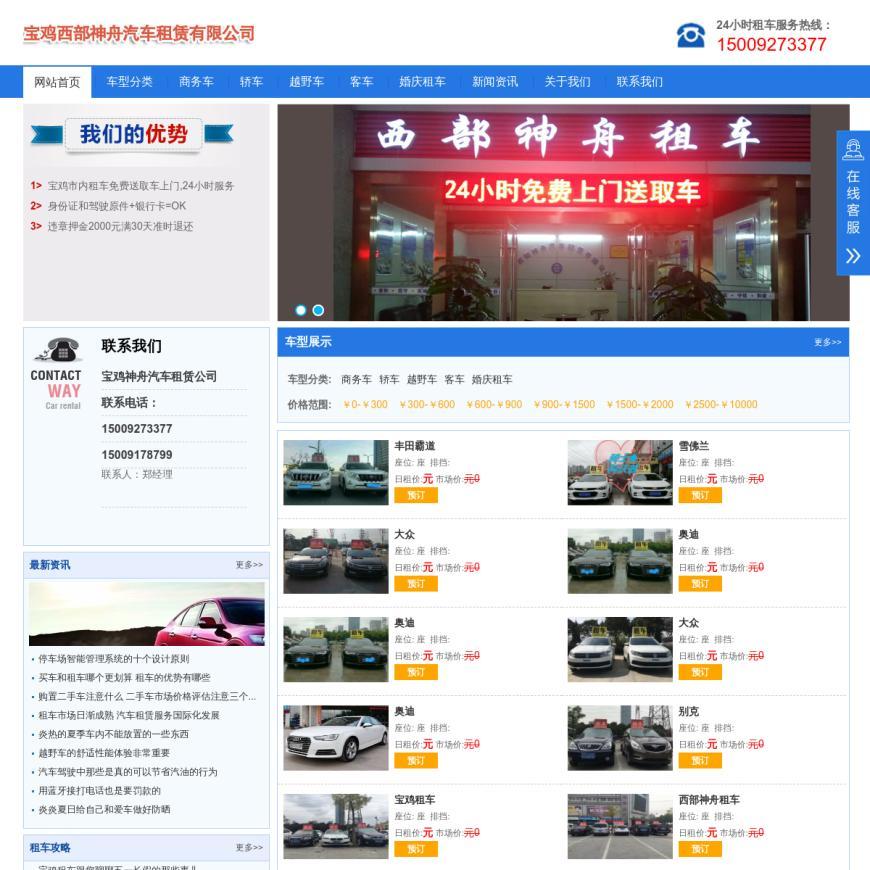The width and height of the screenshot is (870, 870).
Task: Open the 宝鸡租车 car thumbnail
Action: tap(336, 826)
